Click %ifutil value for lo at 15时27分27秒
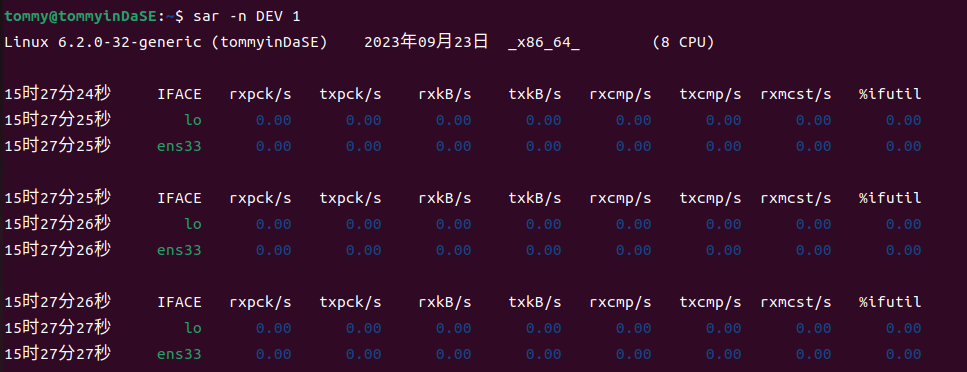Screen dimensions: 967x372 (x=904, y=328)
